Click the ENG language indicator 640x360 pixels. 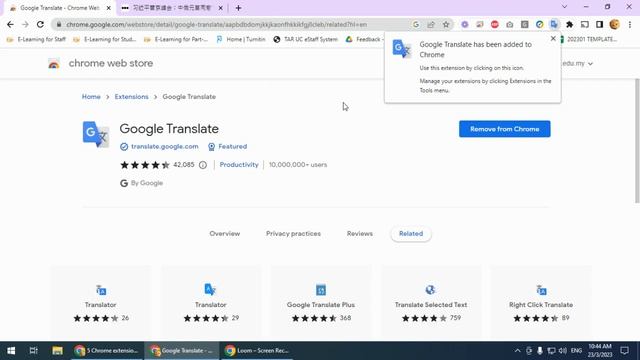coord(576,351)
